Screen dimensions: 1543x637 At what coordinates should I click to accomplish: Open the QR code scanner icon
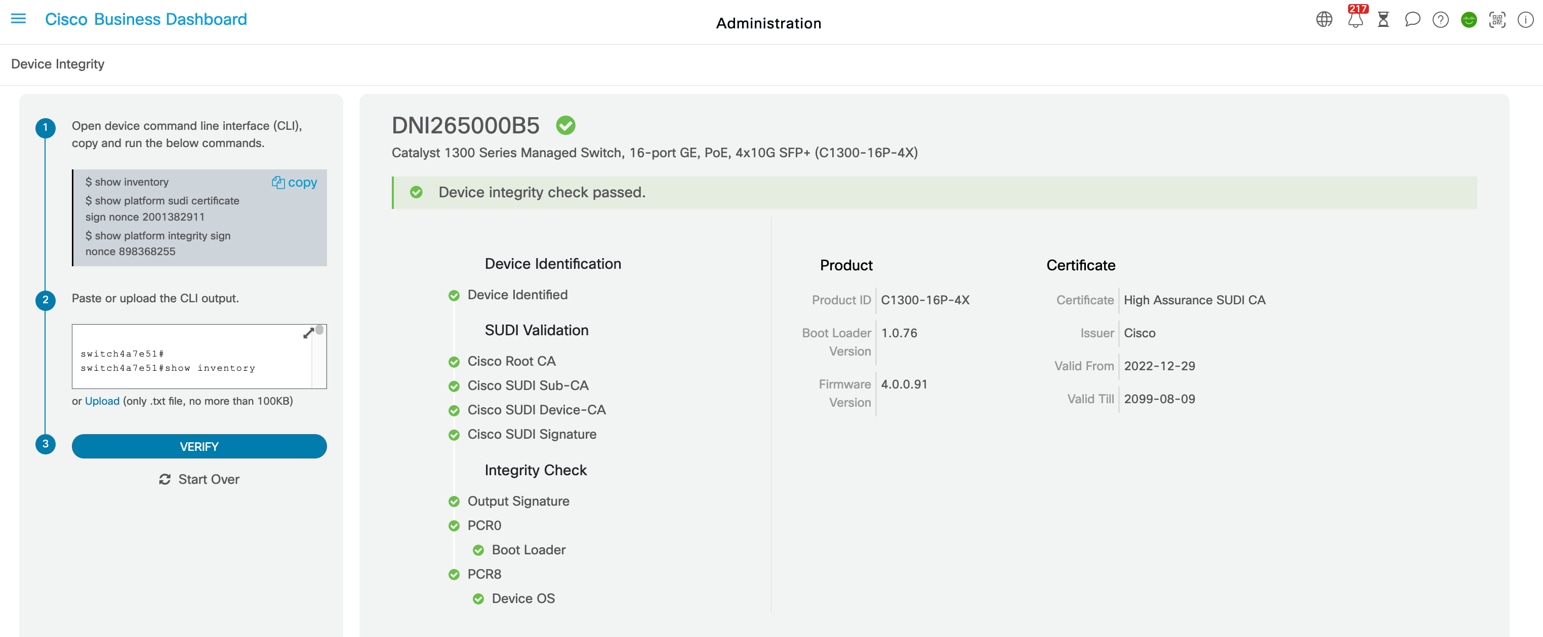tap(1497, 19)
